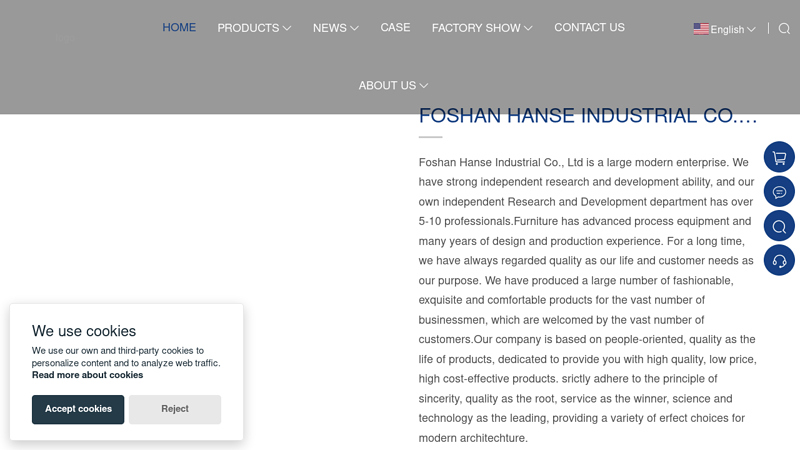Open the Read more about cookies link
The width and height of the screenshot is (800, 450).
point(87,375)
